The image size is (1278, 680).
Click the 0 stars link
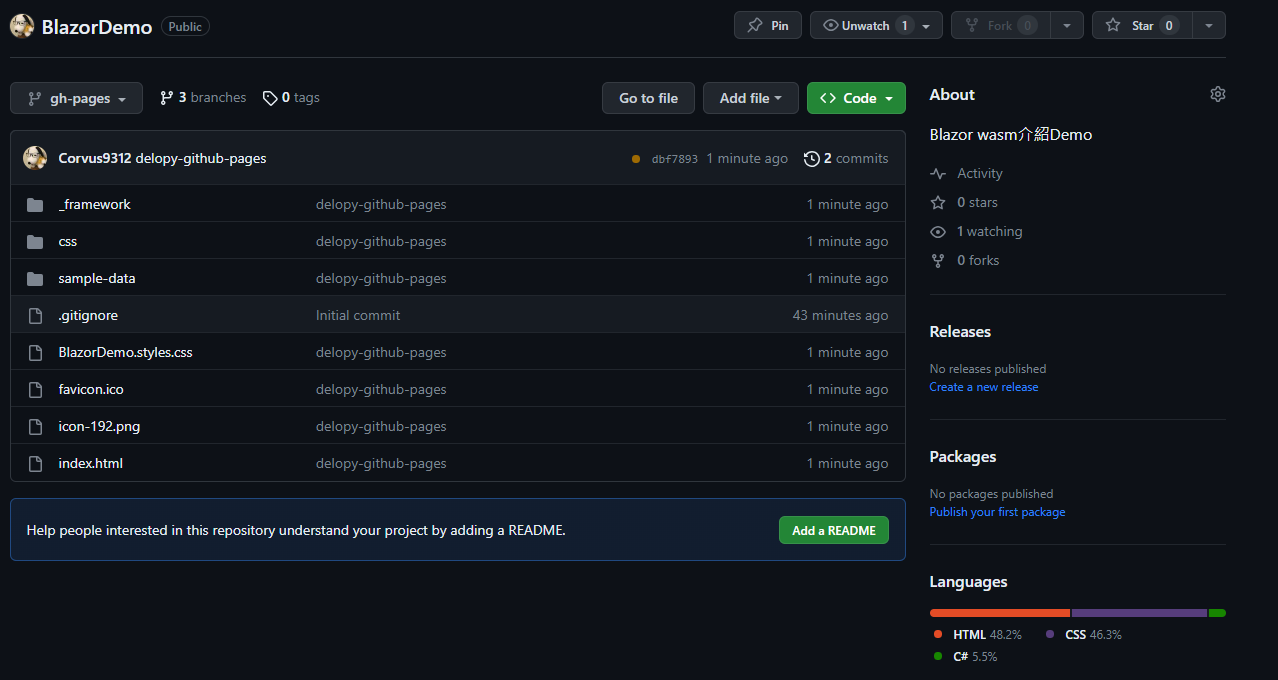tap(964, 202)
